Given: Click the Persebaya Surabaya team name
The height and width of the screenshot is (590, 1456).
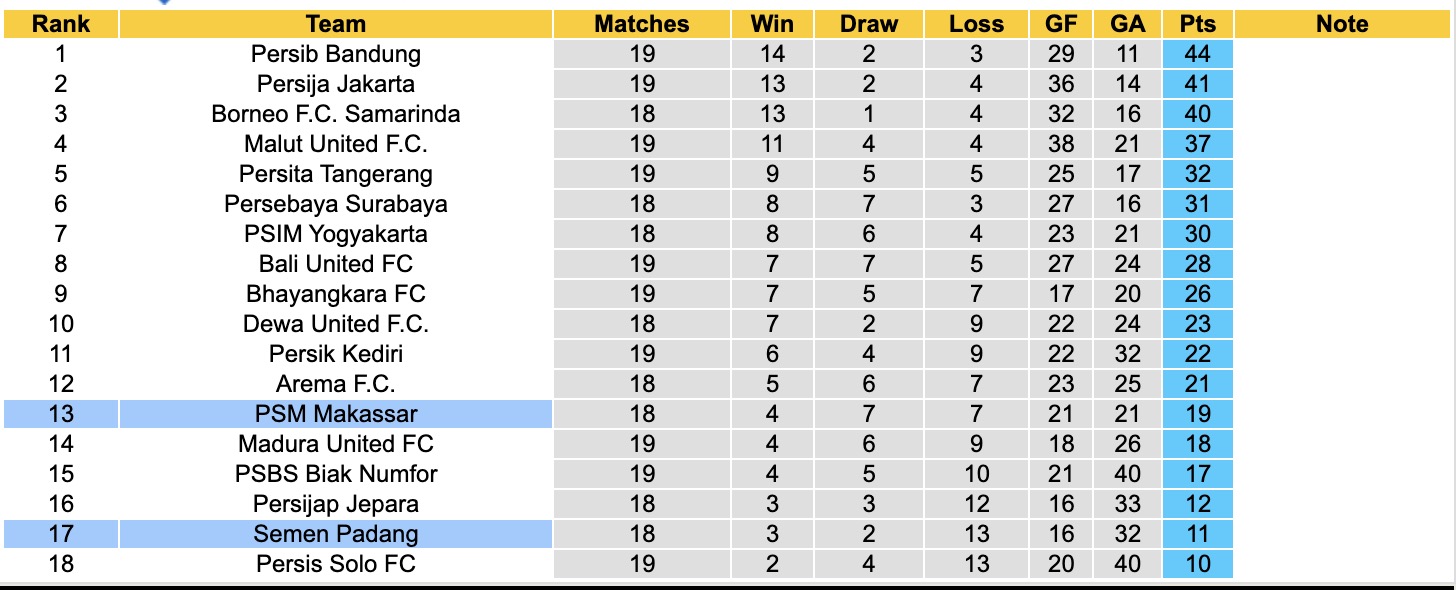Looking at the screenshot, I should point(336,204).
